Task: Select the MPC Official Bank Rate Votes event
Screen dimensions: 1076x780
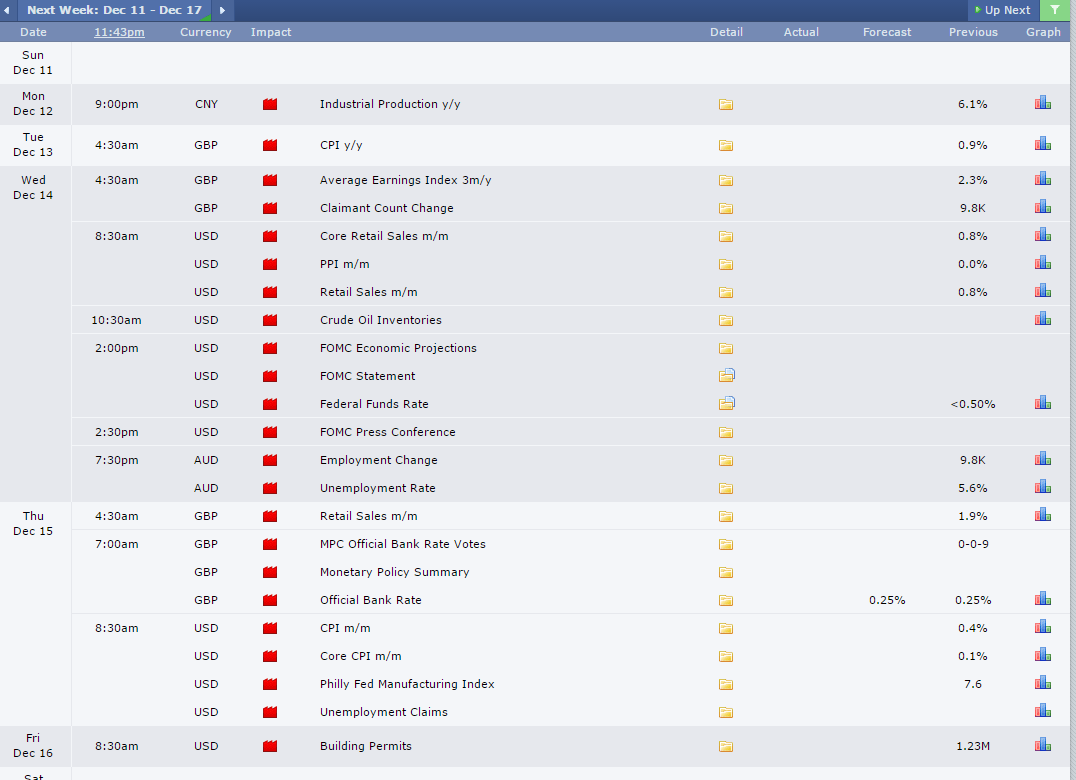Action: (x=402, y=544)
